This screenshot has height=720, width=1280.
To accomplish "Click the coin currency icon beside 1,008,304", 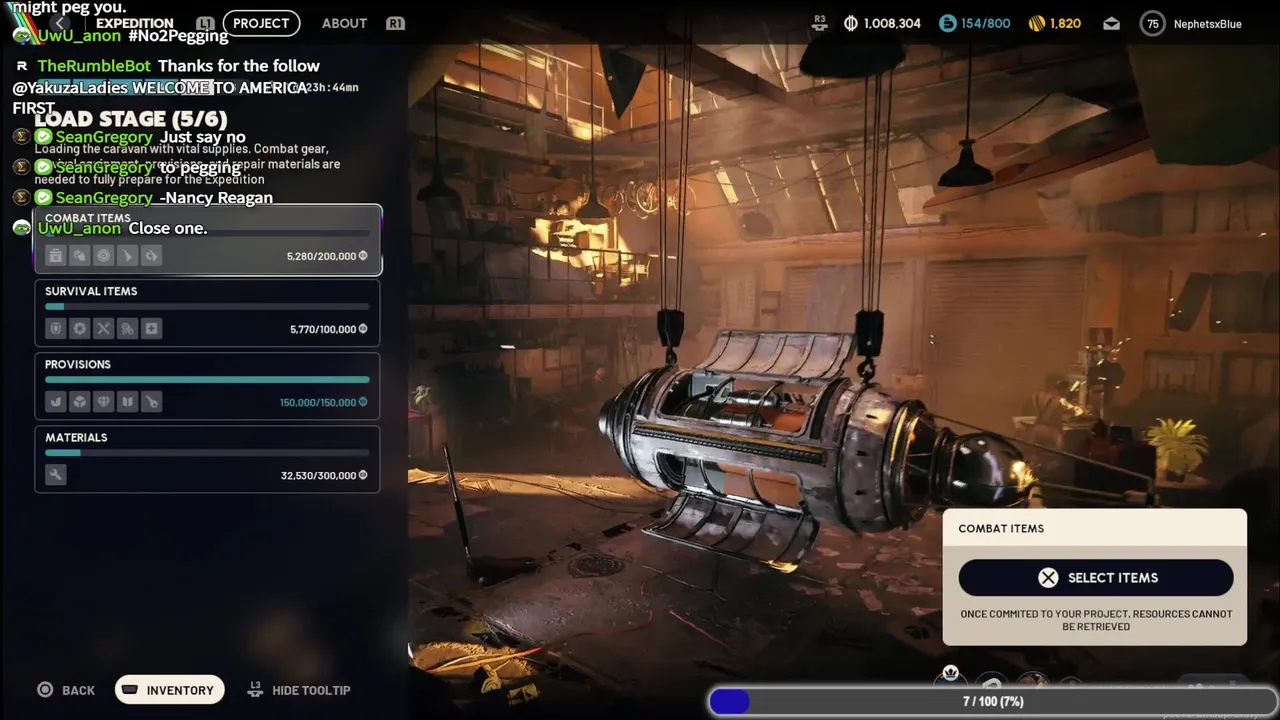I will [851, 23].
